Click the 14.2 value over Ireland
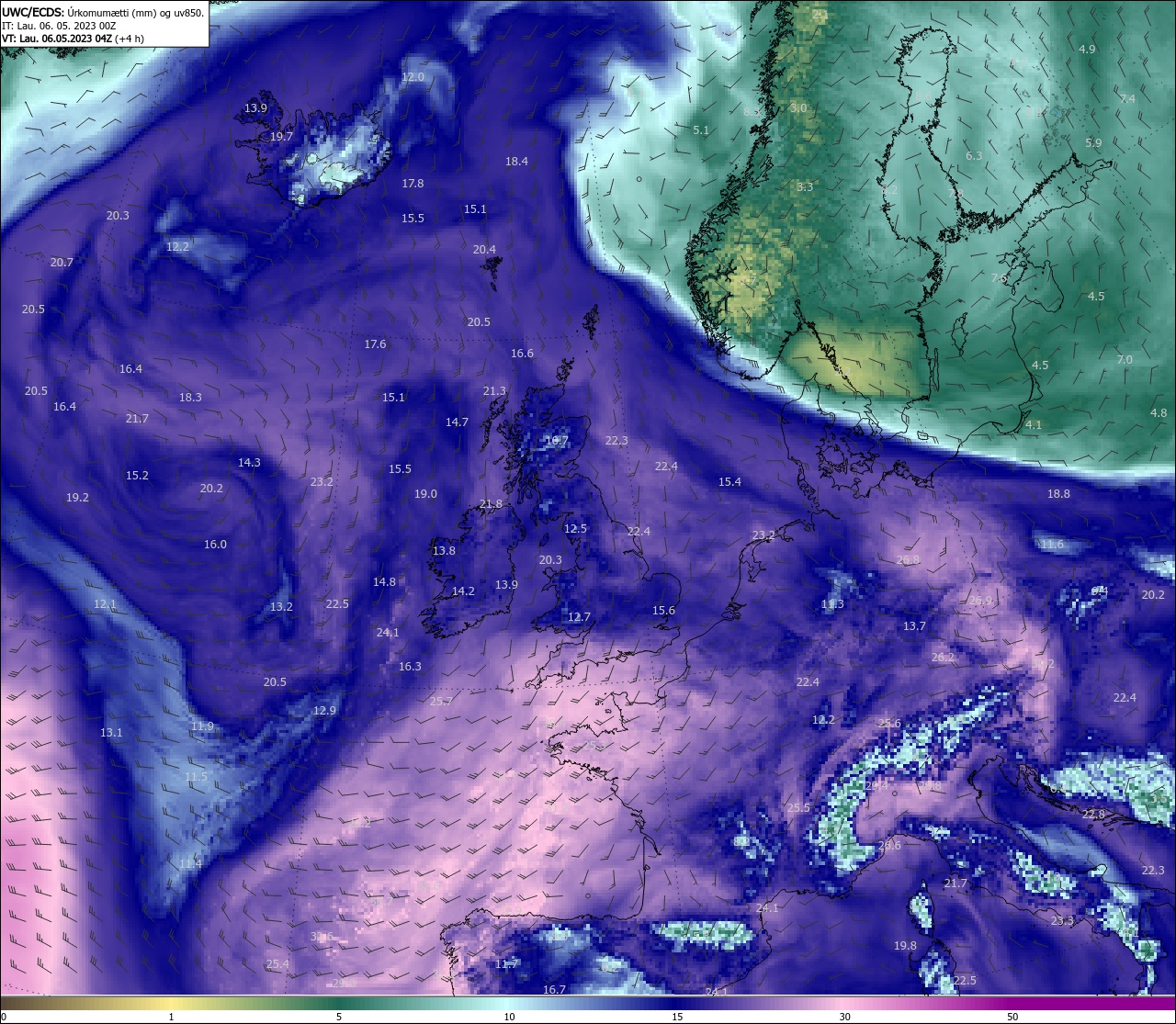 pos(463,591)
